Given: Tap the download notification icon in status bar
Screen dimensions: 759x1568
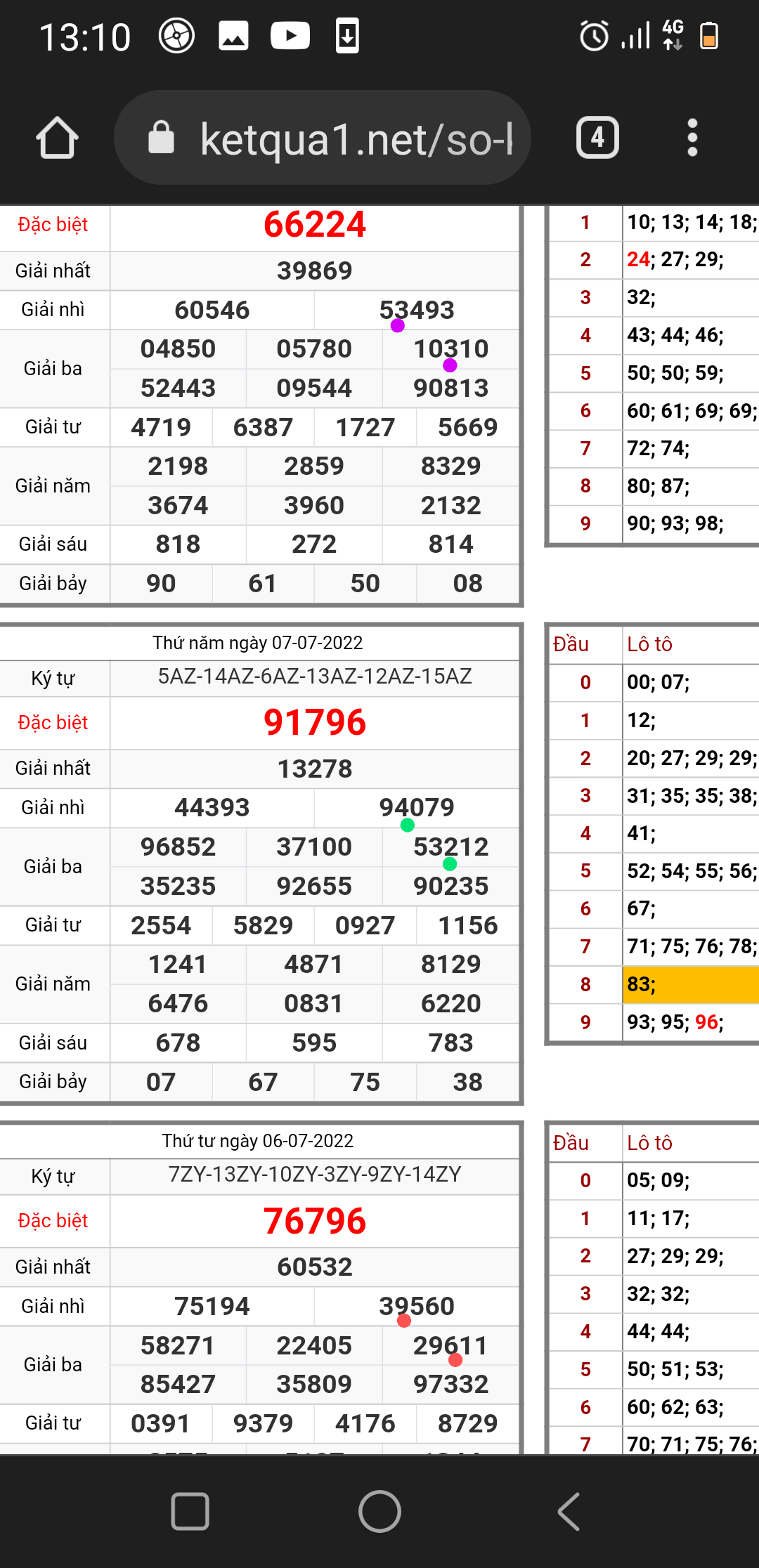Looking at the screenshot, I should click(347, 36).
